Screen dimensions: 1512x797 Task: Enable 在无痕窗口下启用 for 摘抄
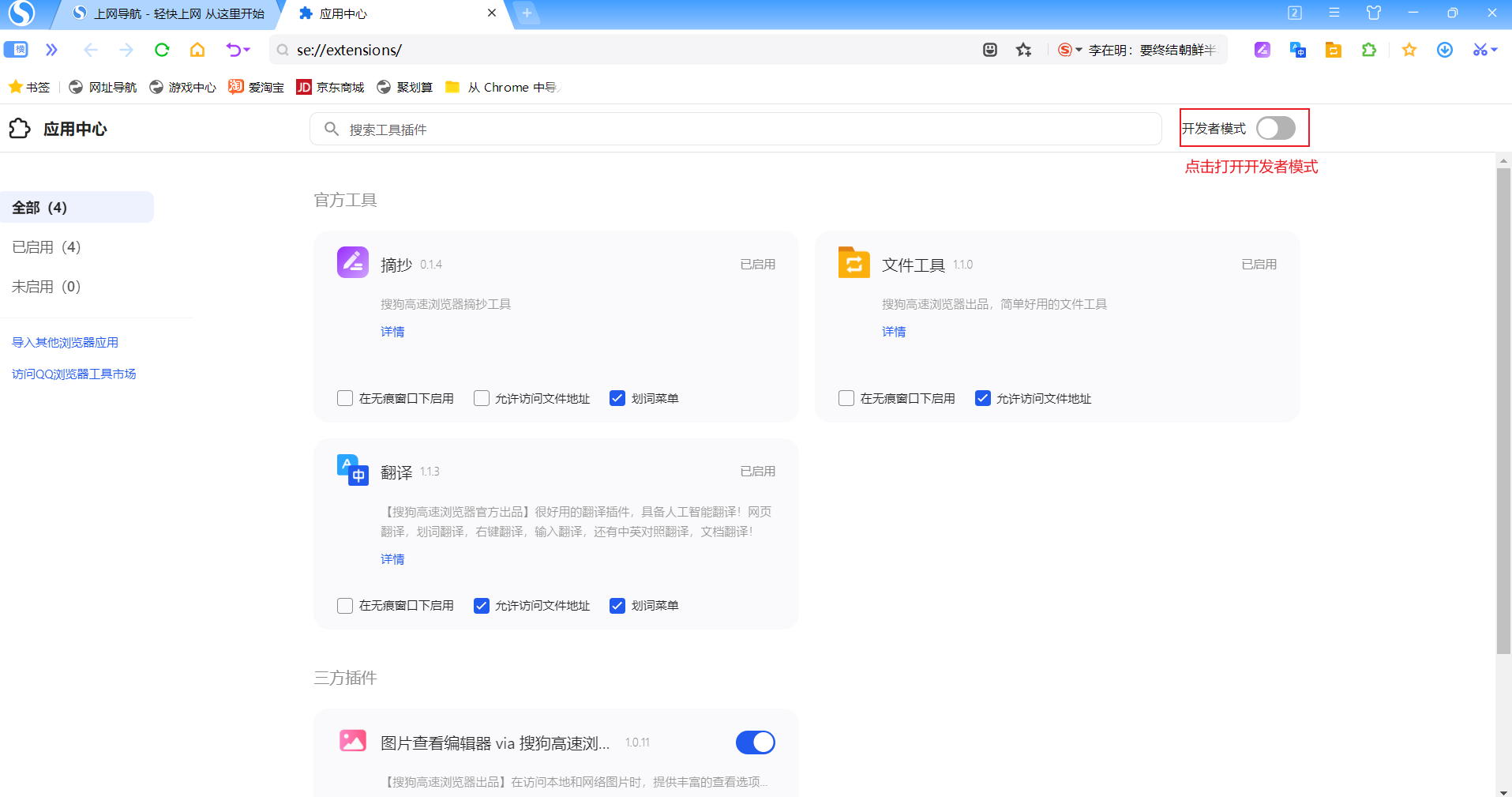[x=345, y=398]
